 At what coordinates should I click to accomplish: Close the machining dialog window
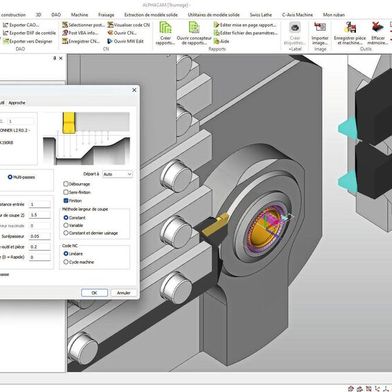[x=134, y=90]
